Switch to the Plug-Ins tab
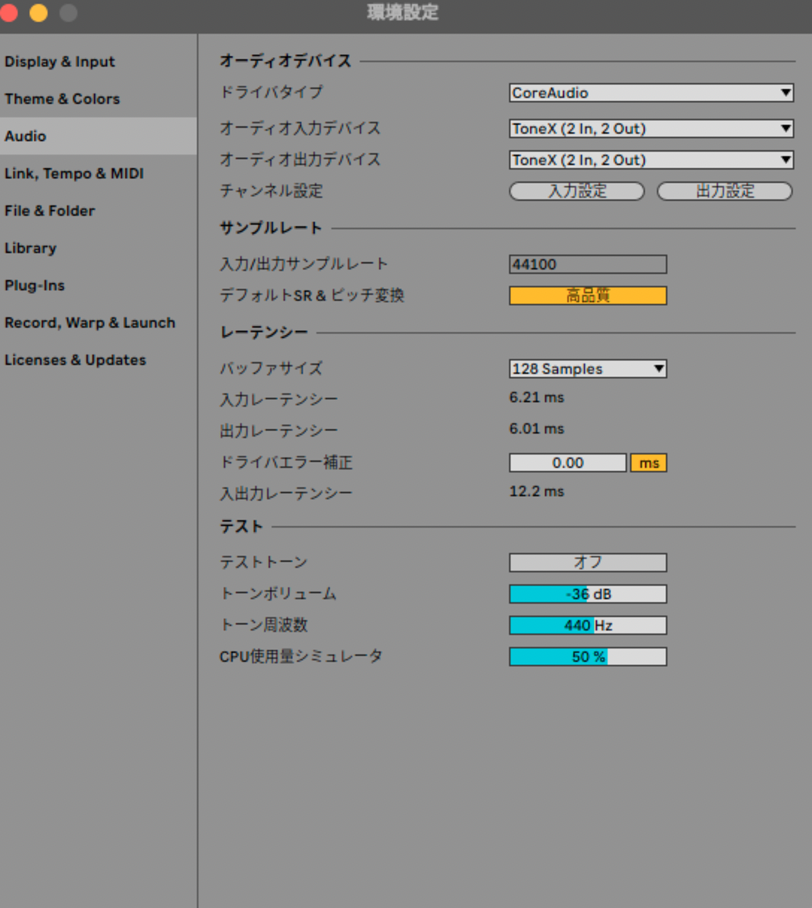This screenshot has height=908, width=812. point(34,286)
